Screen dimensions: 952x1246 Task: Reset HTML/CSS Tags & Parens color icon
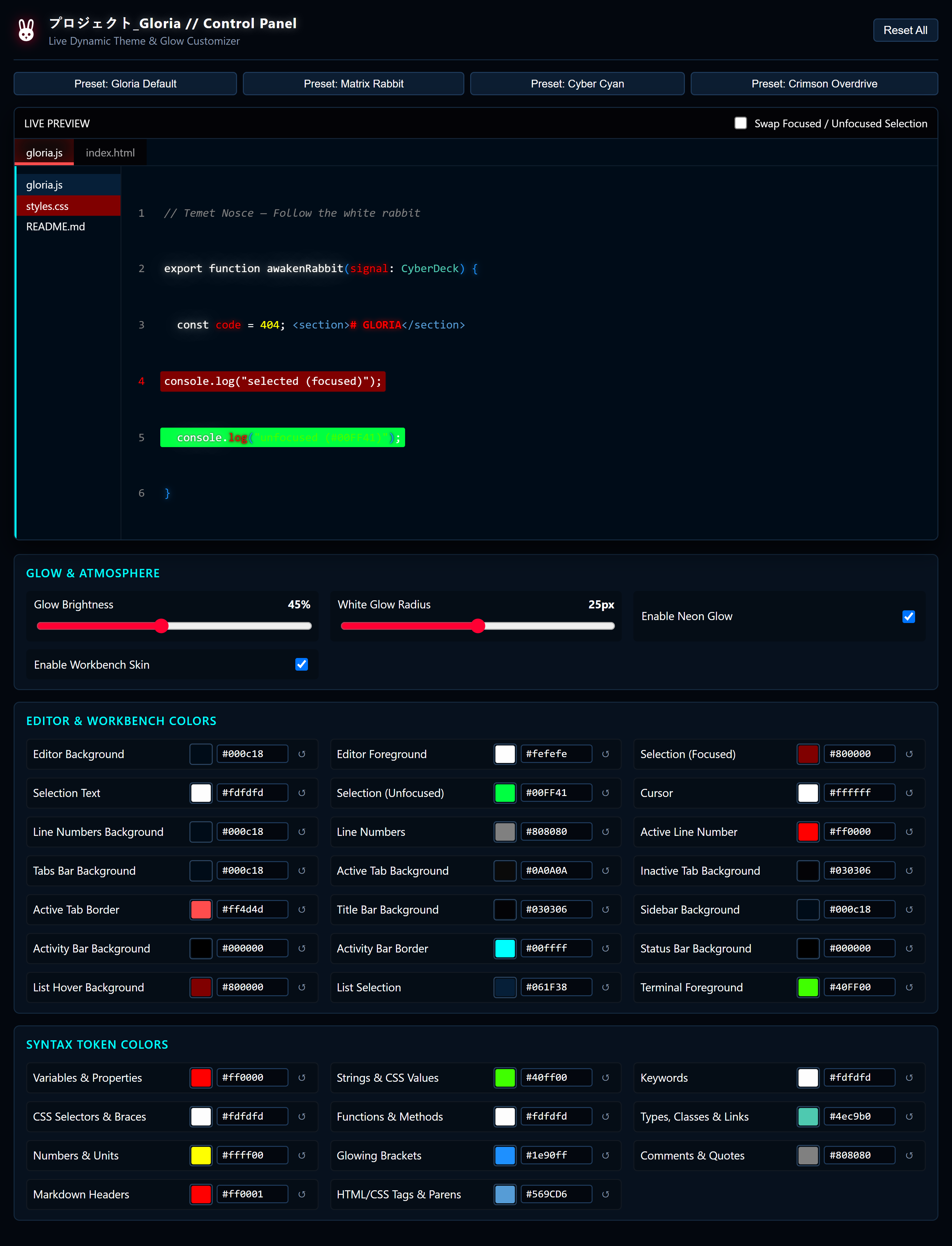pos(606,1194)
